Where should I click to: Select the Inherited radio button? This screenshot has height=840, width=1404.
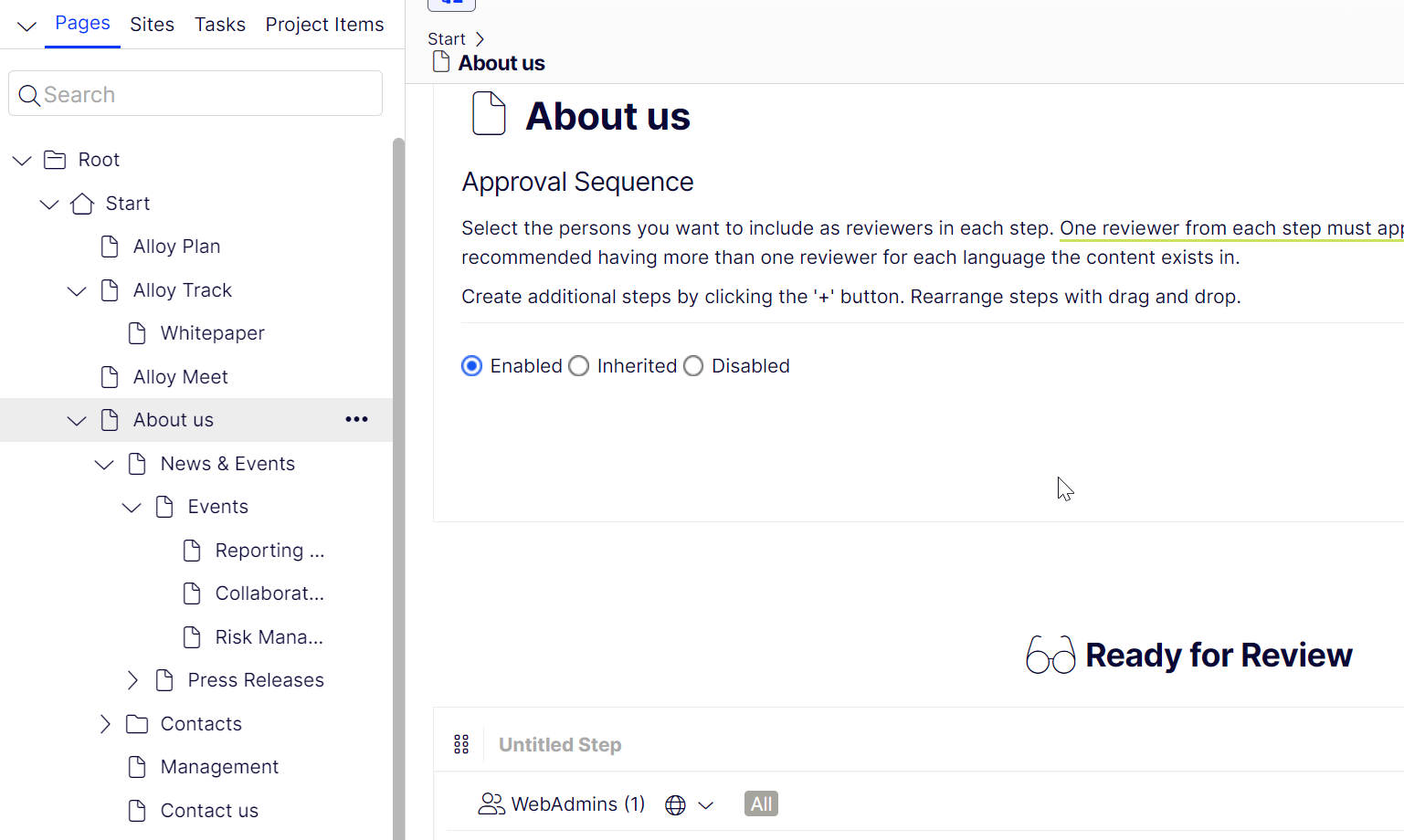(579, 366)
